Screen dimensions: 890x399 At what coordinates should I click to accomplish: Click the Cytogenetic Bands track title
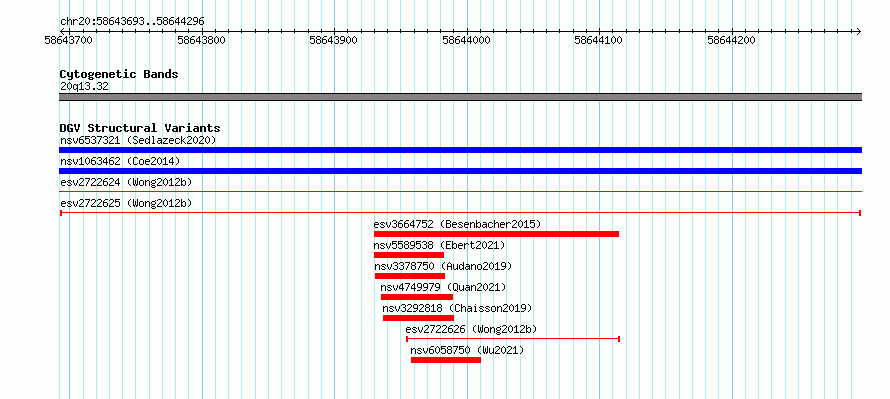[x=119, y=74]
